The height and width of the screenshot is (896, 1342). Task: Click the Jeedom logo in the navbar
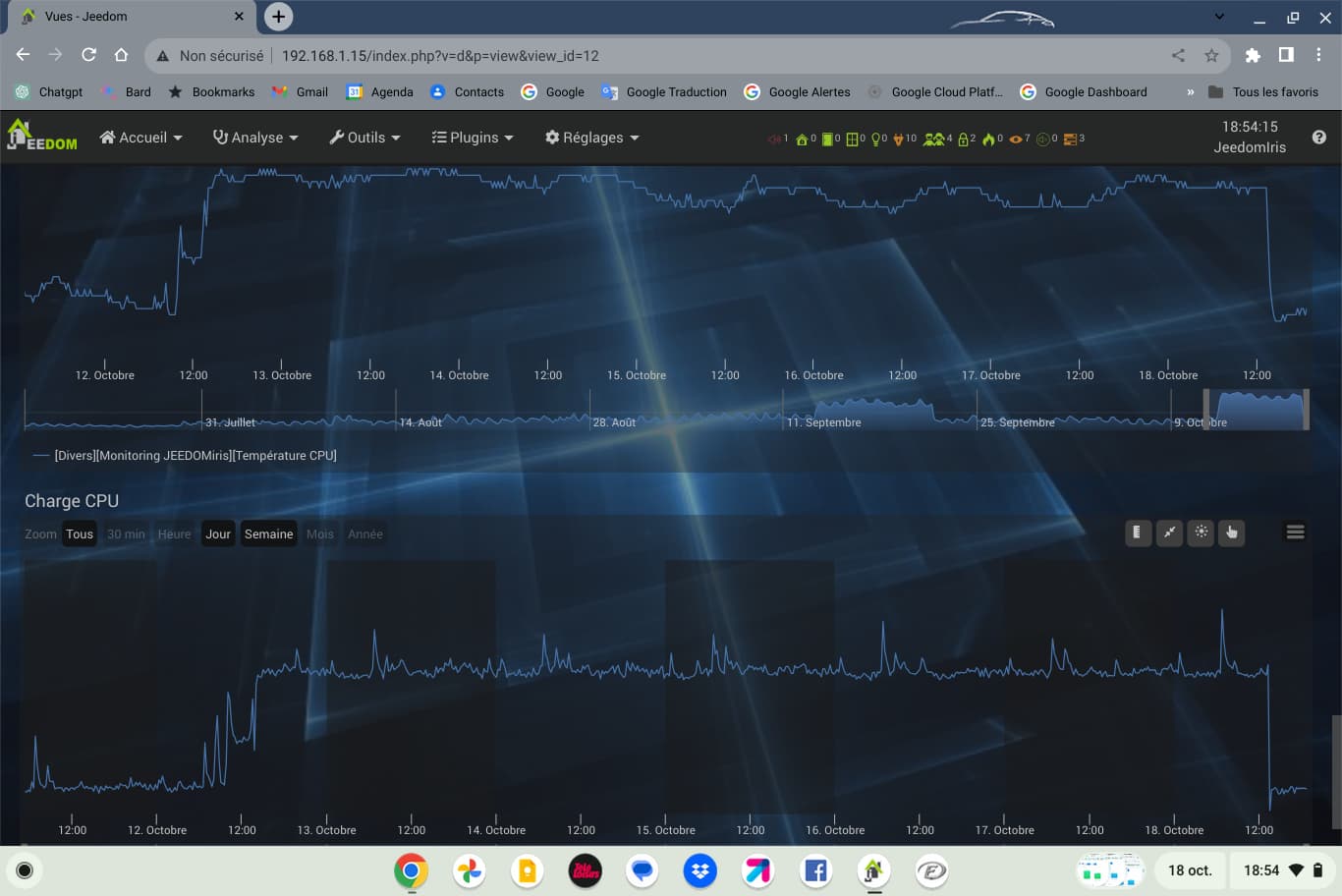tap(41, 136)
